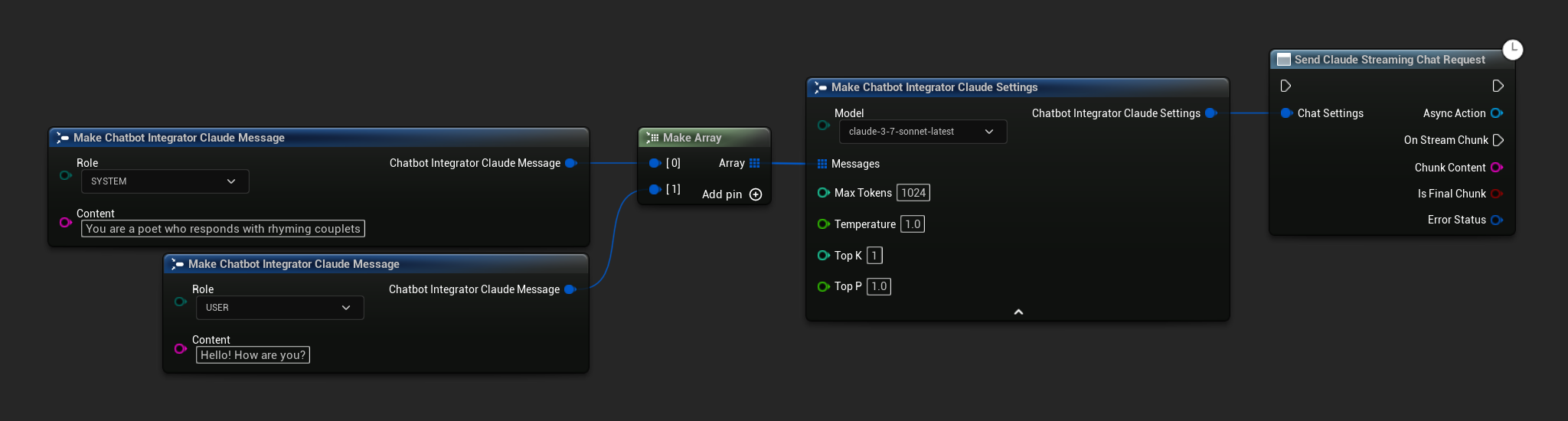The height and width of the screenshot is (421, 1568).
Task: Click the Chunk Content magenta output pin
Action: tap(1496, 168)
